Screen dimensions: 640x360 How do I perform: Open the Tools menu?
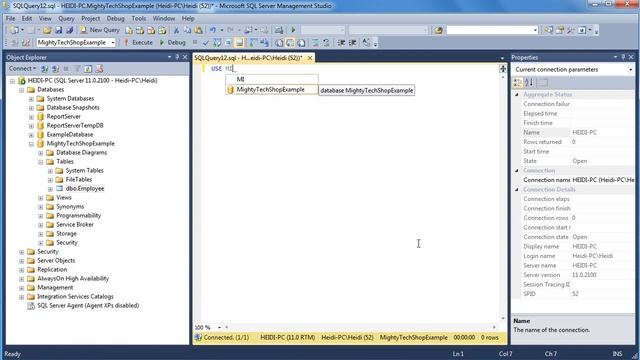(x=138, y=18)
